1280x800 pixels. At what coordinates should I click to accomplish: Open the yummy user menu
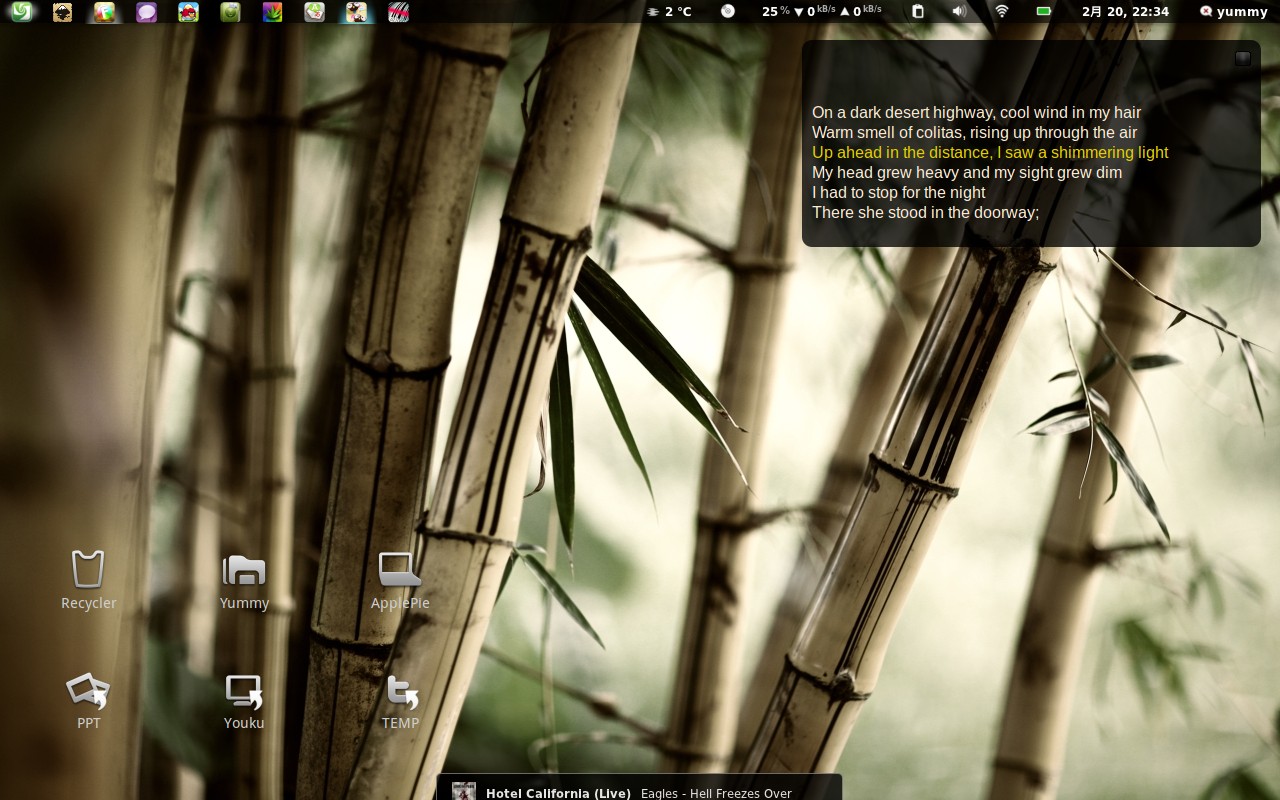pos(1233,12)
